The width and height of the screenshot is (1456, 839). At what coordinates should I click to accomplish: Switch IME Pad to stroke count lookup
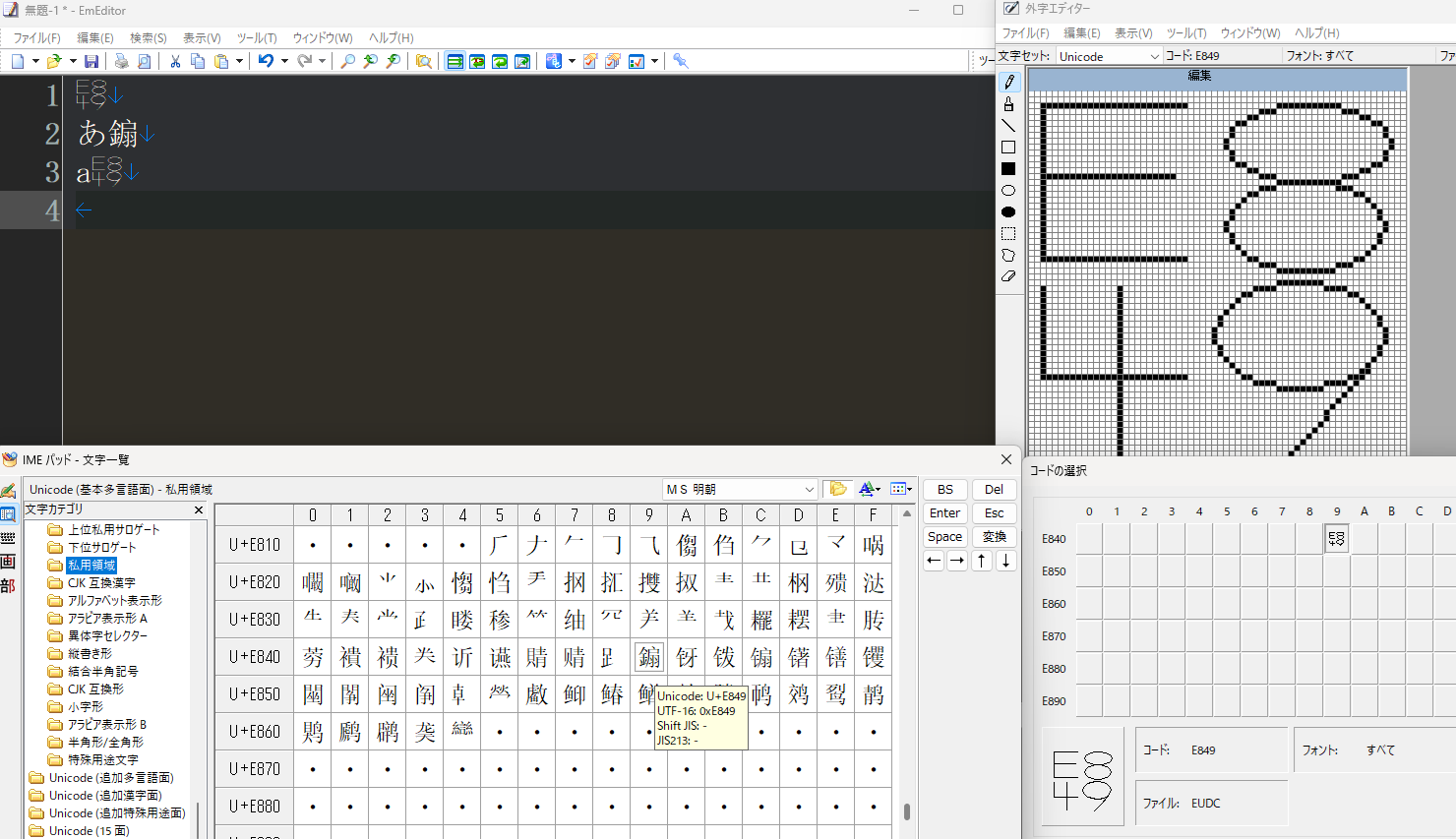point(8,562)
